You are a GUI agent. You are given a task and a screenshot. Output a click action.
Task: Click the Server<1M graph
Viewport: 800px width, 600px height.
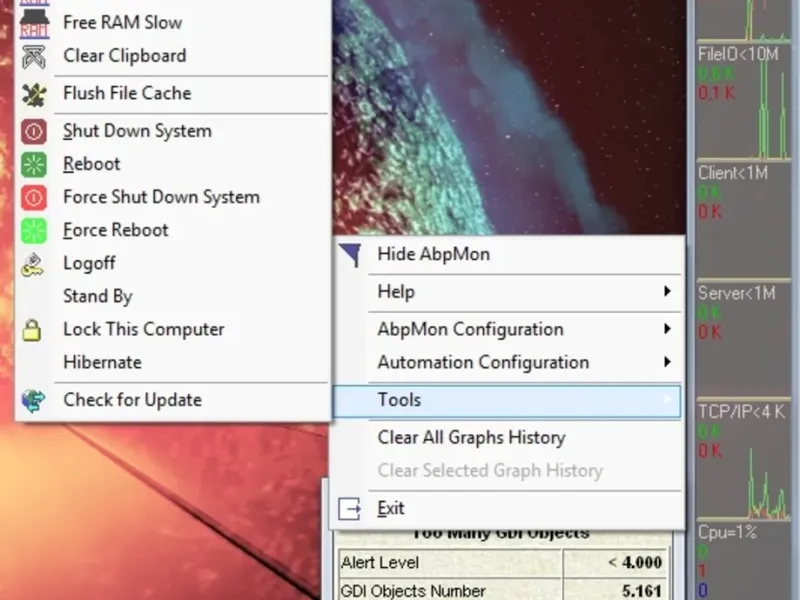point(743,341)
